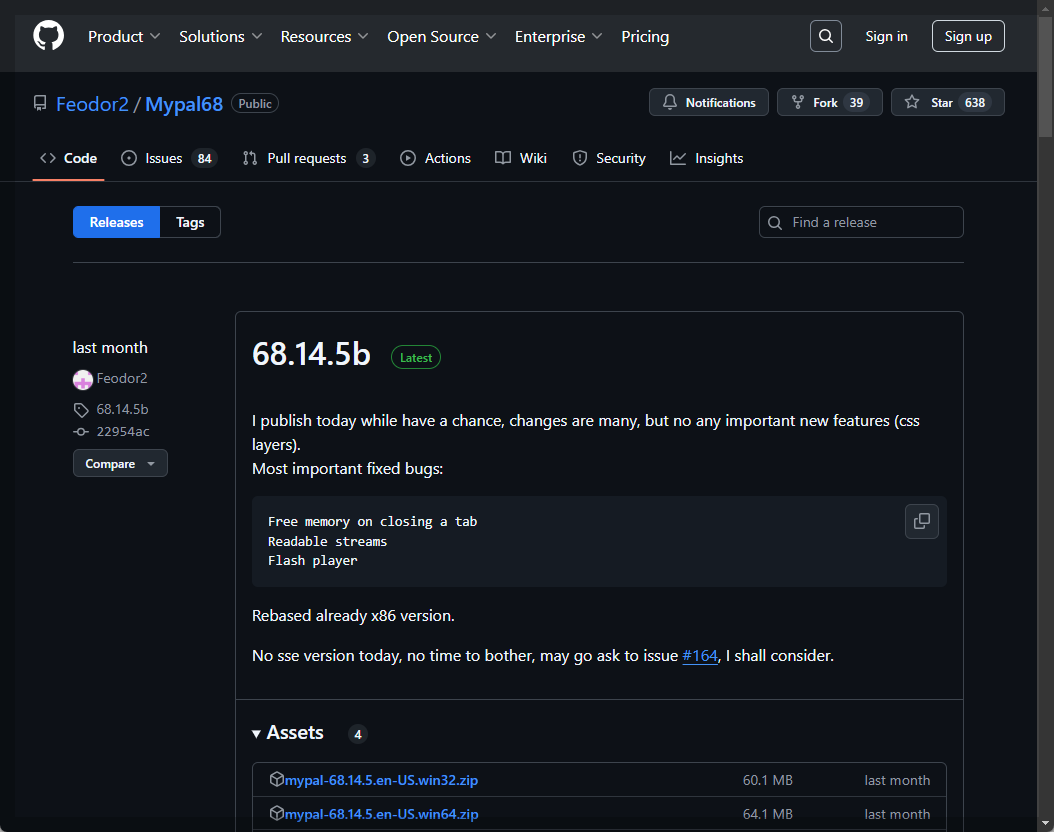This screenshot has height=832, width=1054.
Task: Open the Compare dropdown
Action: [120, 464]
